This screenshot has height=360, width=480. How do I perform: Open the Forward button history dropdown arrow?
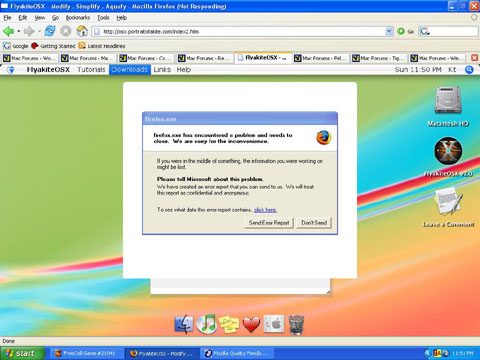point(39,32)
